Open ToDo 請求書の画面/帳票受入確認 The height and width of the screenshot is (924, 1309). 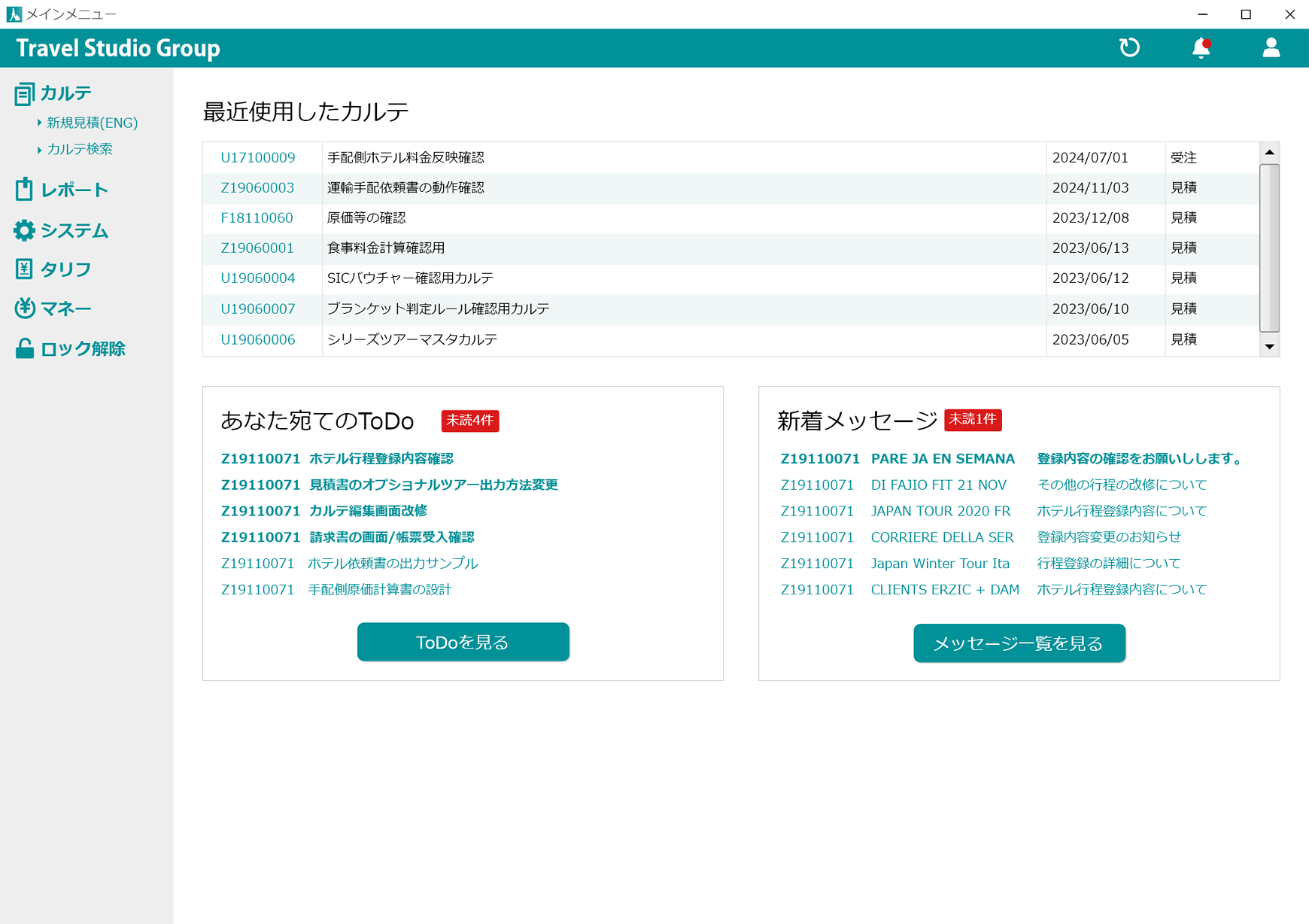tap(392, 537)
